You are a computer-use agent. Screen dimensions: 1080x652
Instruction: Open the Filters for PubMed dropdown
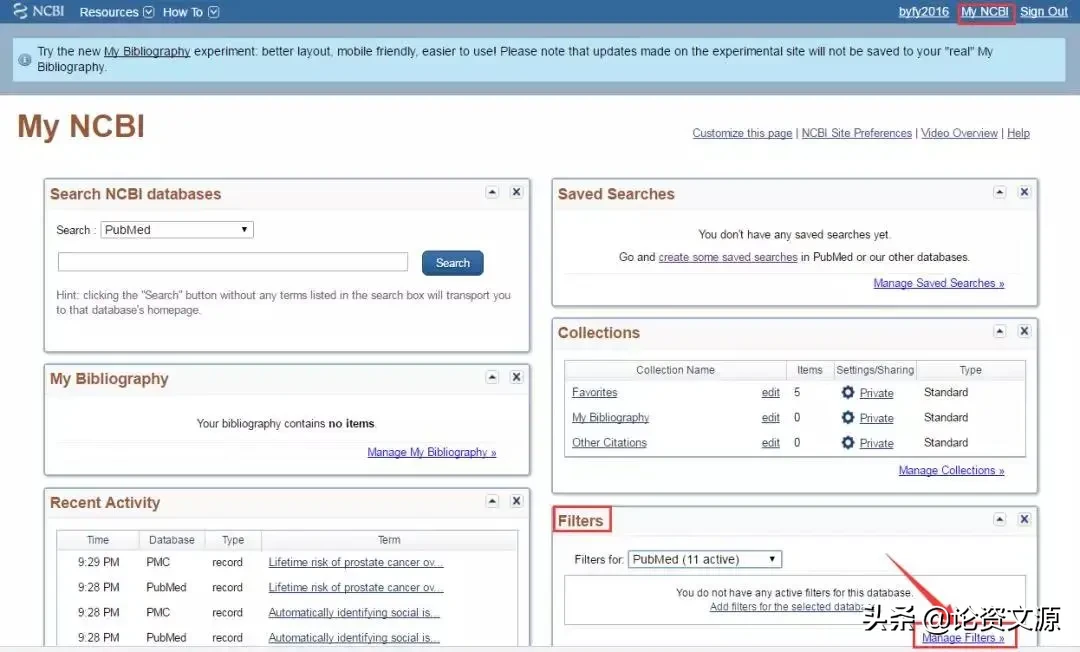pyautogui.click(x=705, y=559)
